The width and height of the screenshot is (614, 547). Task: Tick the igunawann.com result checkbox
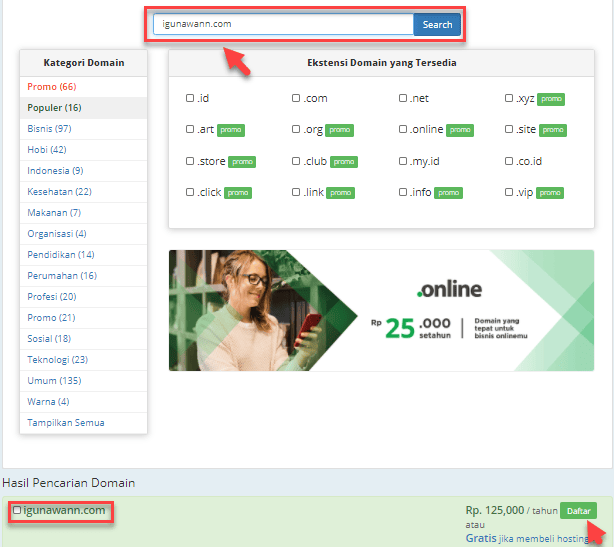pyautogui.click(x=17, y=510)
